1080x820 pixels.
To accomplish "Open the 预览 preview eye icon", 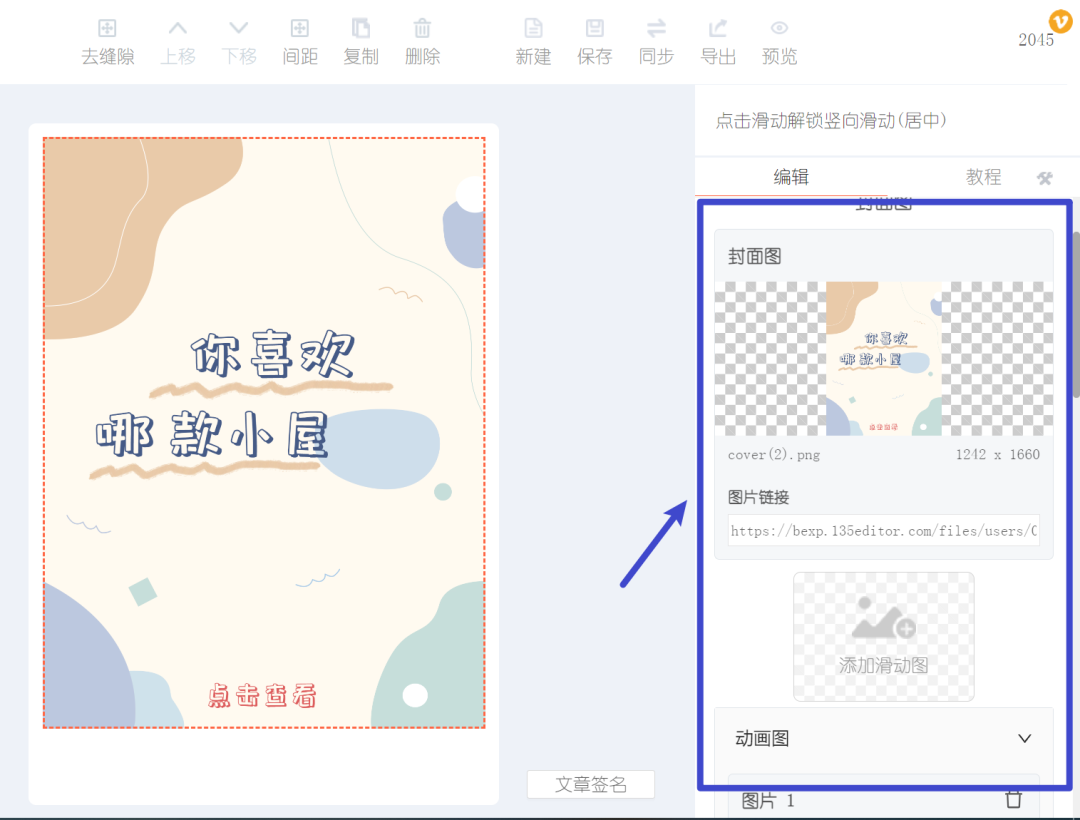I will (779, 28).
